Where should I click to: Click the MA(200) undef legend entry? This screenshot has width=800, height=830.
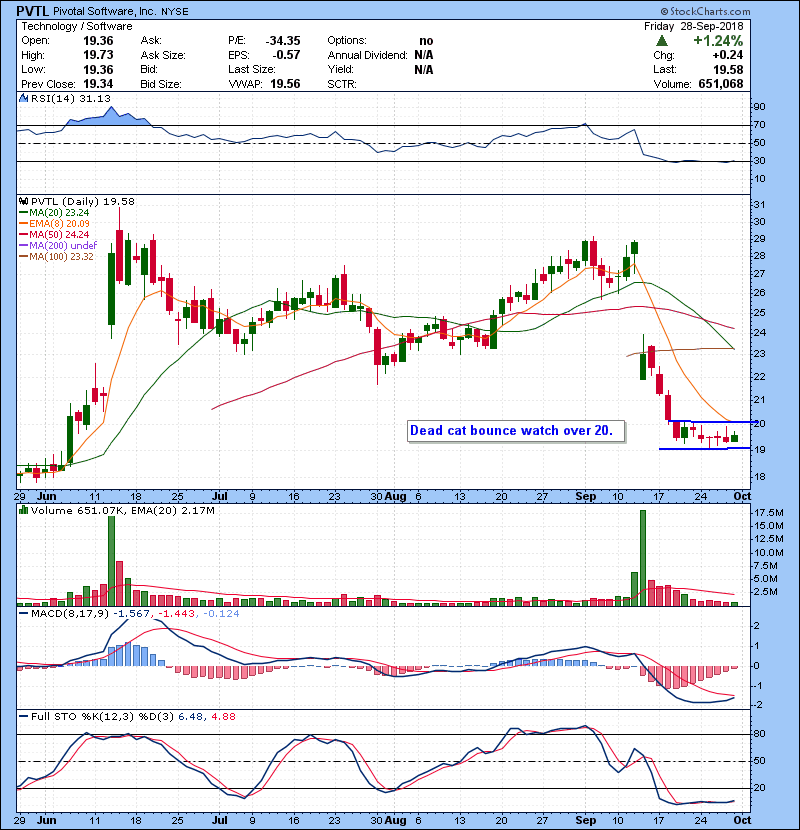pyautogui.click(x=58, y=246)
